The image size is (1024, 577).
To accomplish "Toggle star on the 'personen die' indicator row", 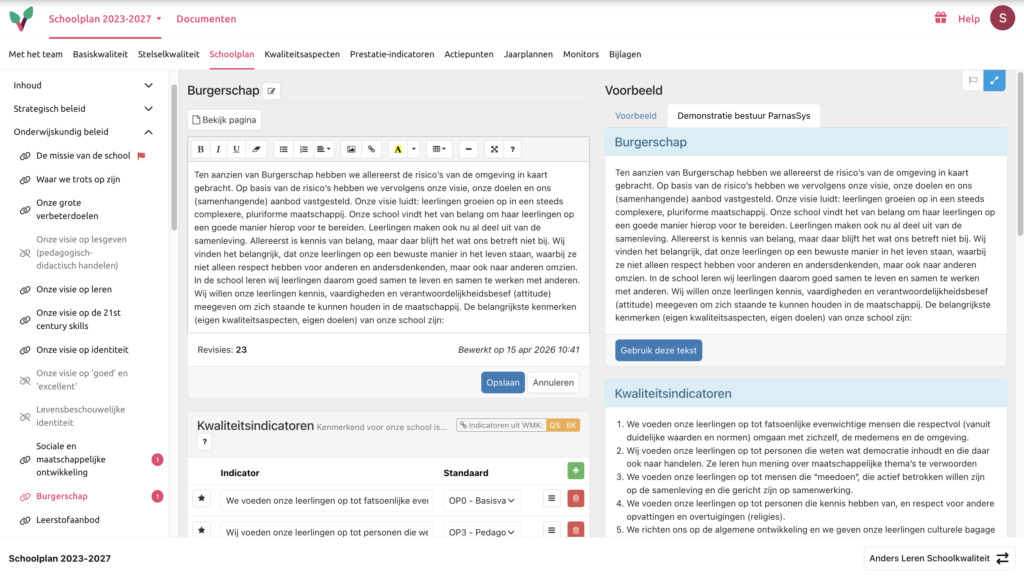I will 201,530.
